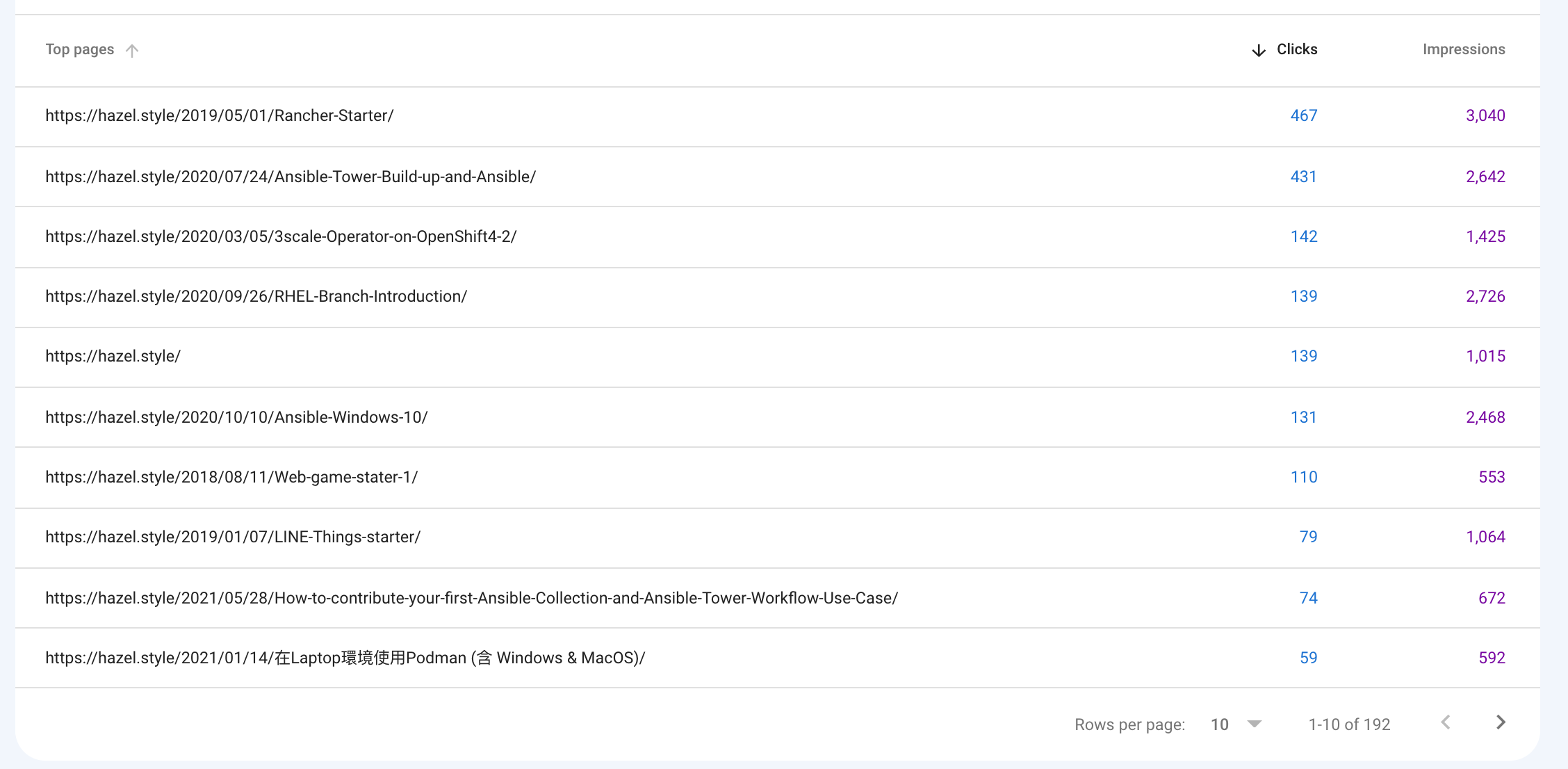
Task: Open the RHEL-Branch-Introduction row
Action: tap(778, 297)
